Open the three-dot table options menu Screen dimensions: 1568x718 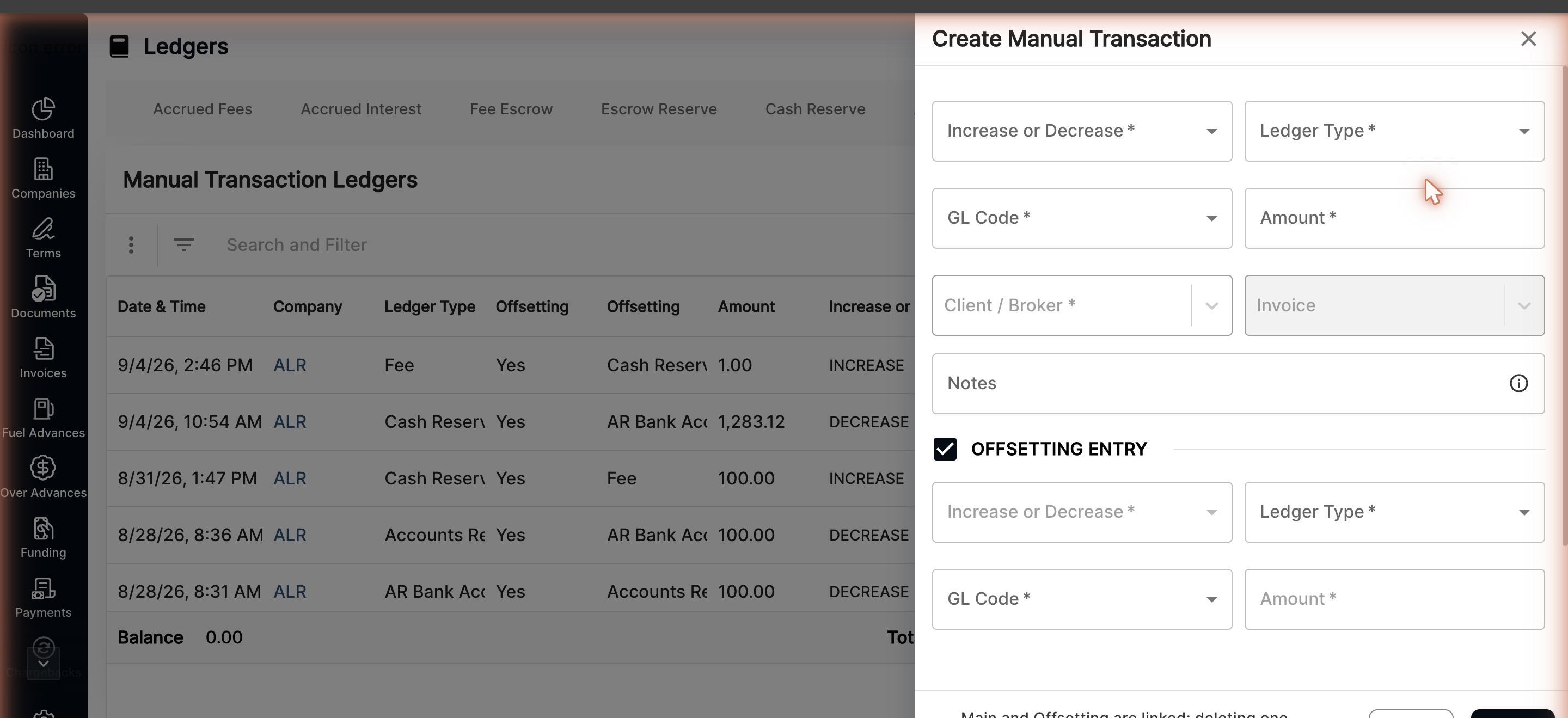tap(131, 244)
